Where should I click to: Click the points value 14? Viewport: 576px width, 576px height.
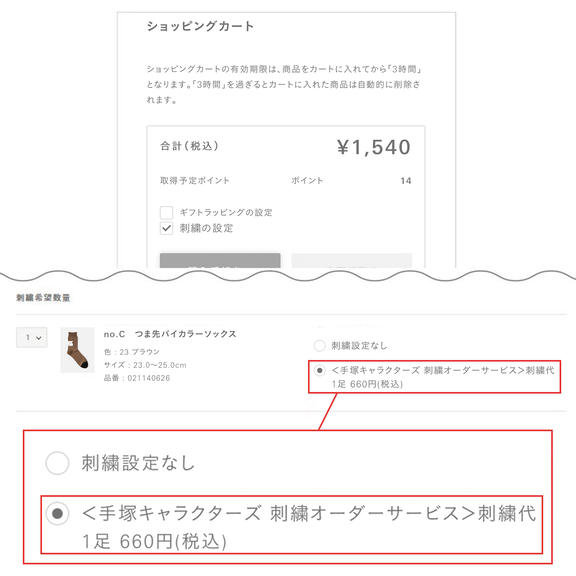click(406, 181)
